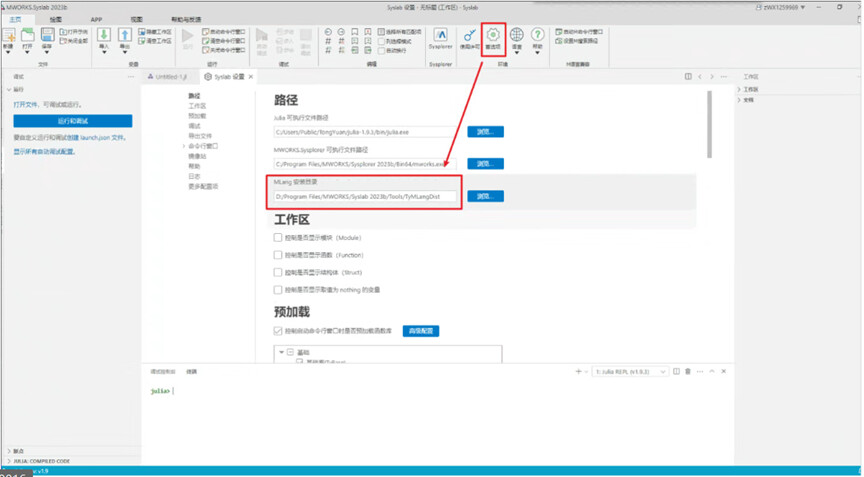This screenshot has height=477, width=864.
Task: Click the Export (导出) blue arrow icon
Action: [125, 35]
